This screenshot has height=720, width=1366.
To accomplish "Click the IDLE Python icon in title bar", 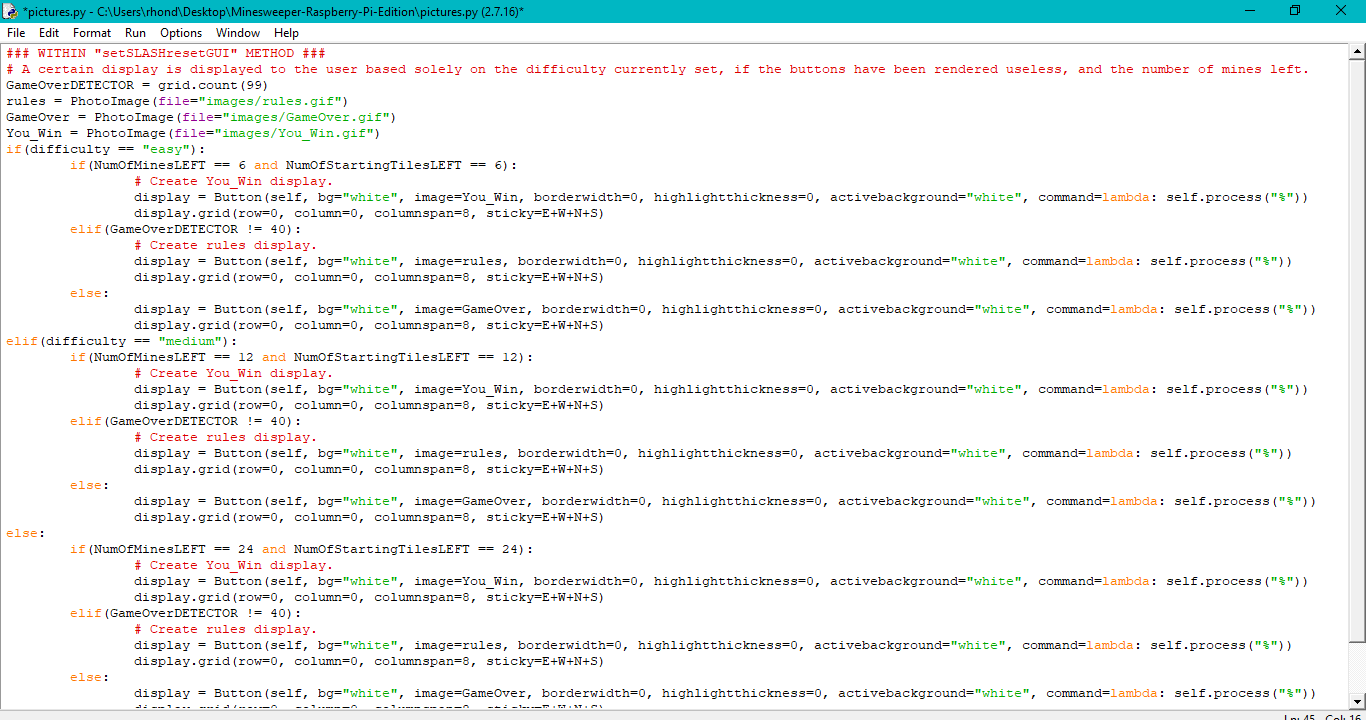I will tap(11, 11).
